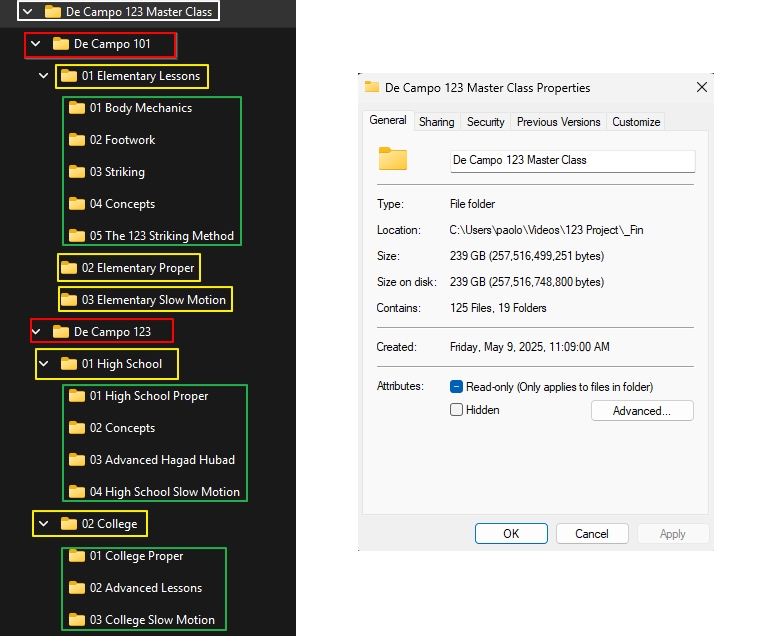Click the 01 College Proper folder icon
The height and width of the screenshot is (636, 777).
(x=76, y=556)
